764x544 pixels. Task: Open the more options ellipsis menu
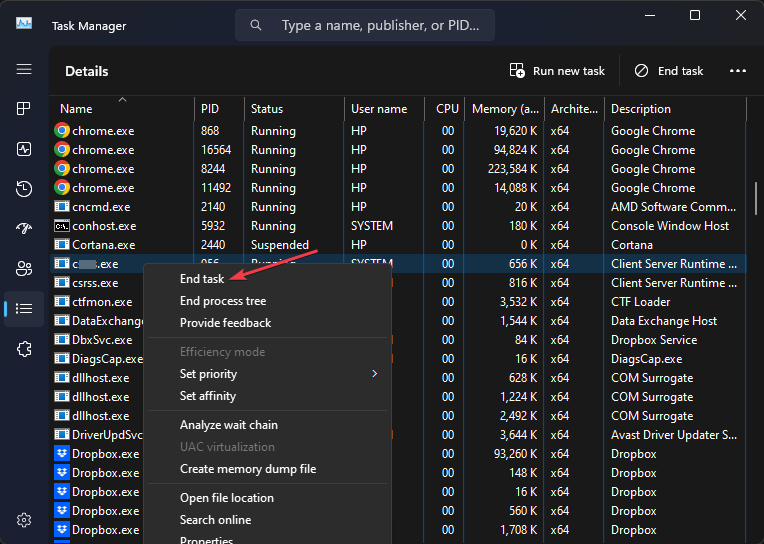point(738,71)
